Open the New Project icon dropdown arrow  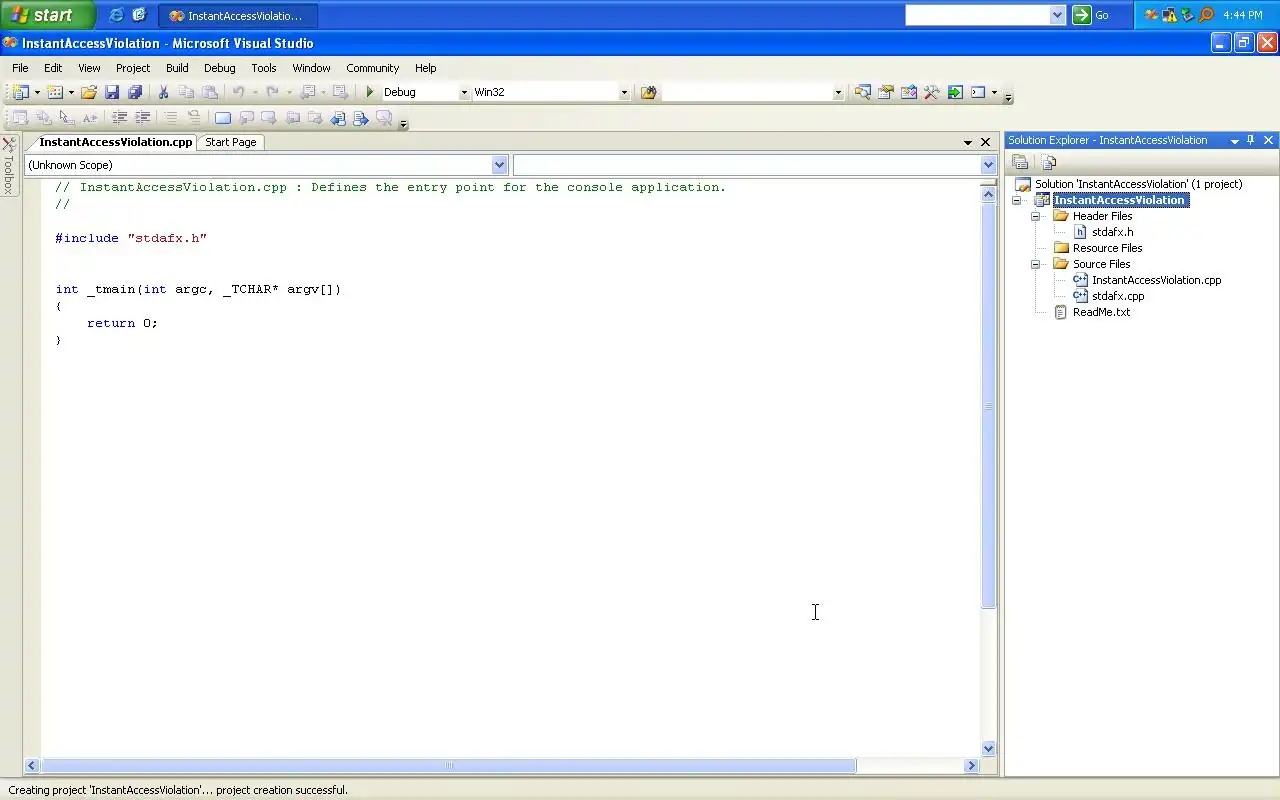click(37, 92)
